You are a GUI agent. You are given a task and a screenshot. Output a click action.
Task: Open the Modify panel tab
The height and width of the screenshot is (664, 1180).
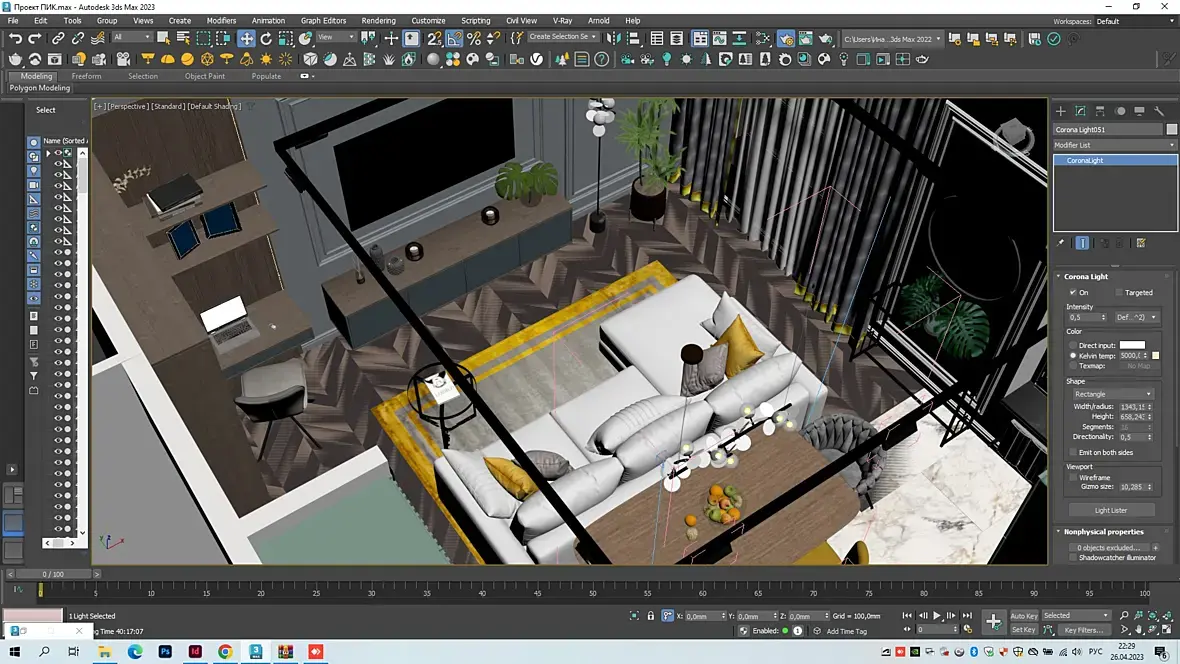click(1080, 111)
